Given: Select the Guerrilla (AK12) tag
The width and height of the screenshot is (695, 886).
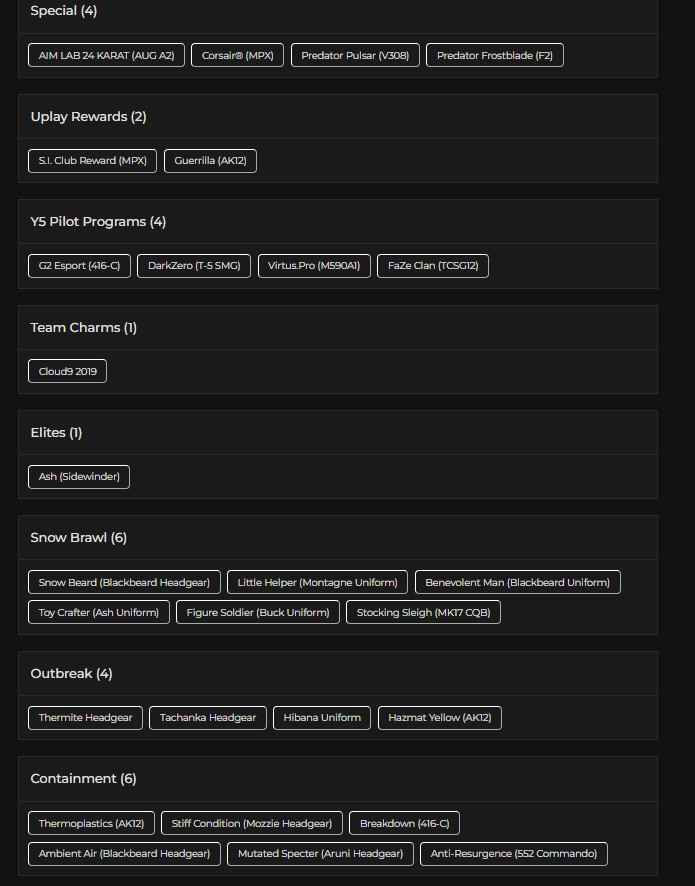Looking at the screenshot, I should coord(210,161).
